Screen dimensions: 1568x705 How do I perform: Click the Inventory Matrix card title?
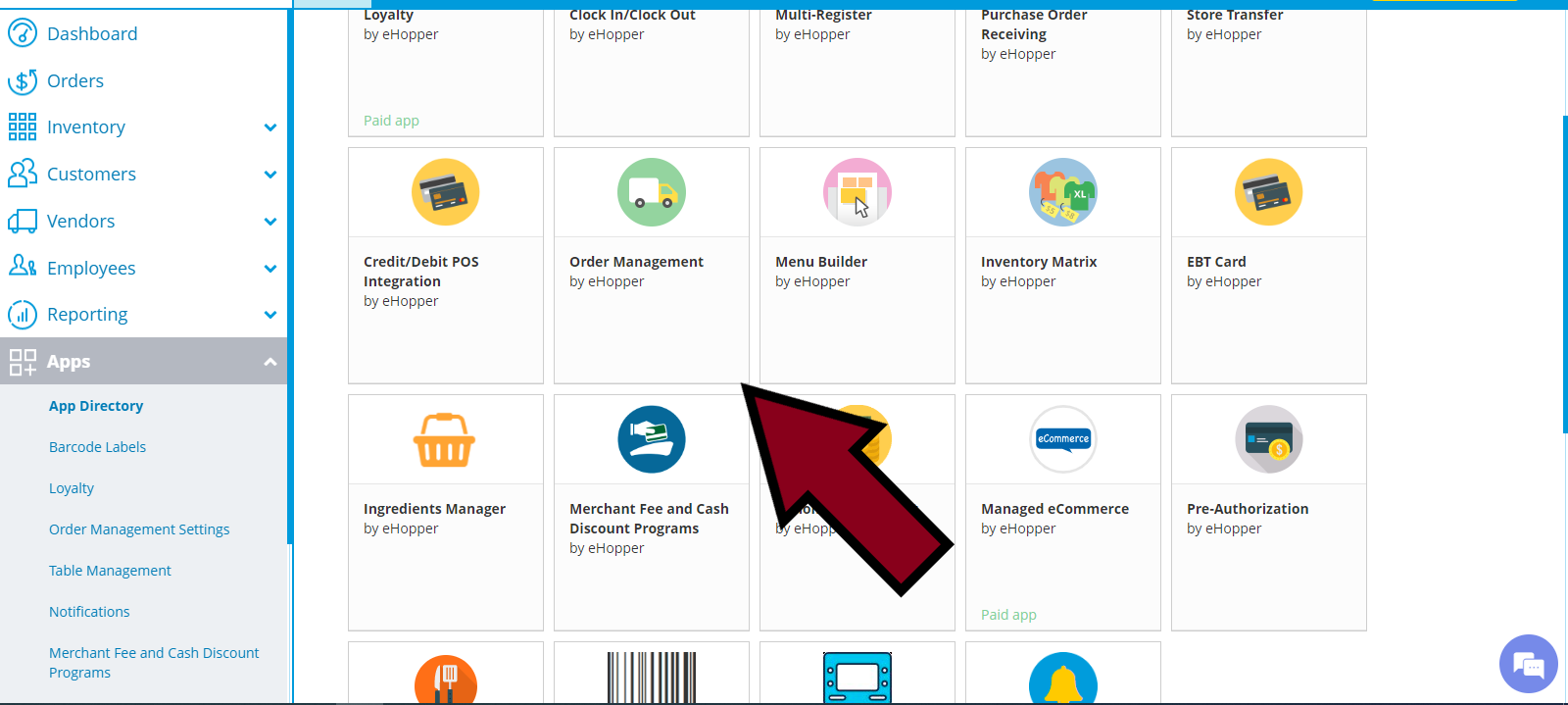(1039, 262)
